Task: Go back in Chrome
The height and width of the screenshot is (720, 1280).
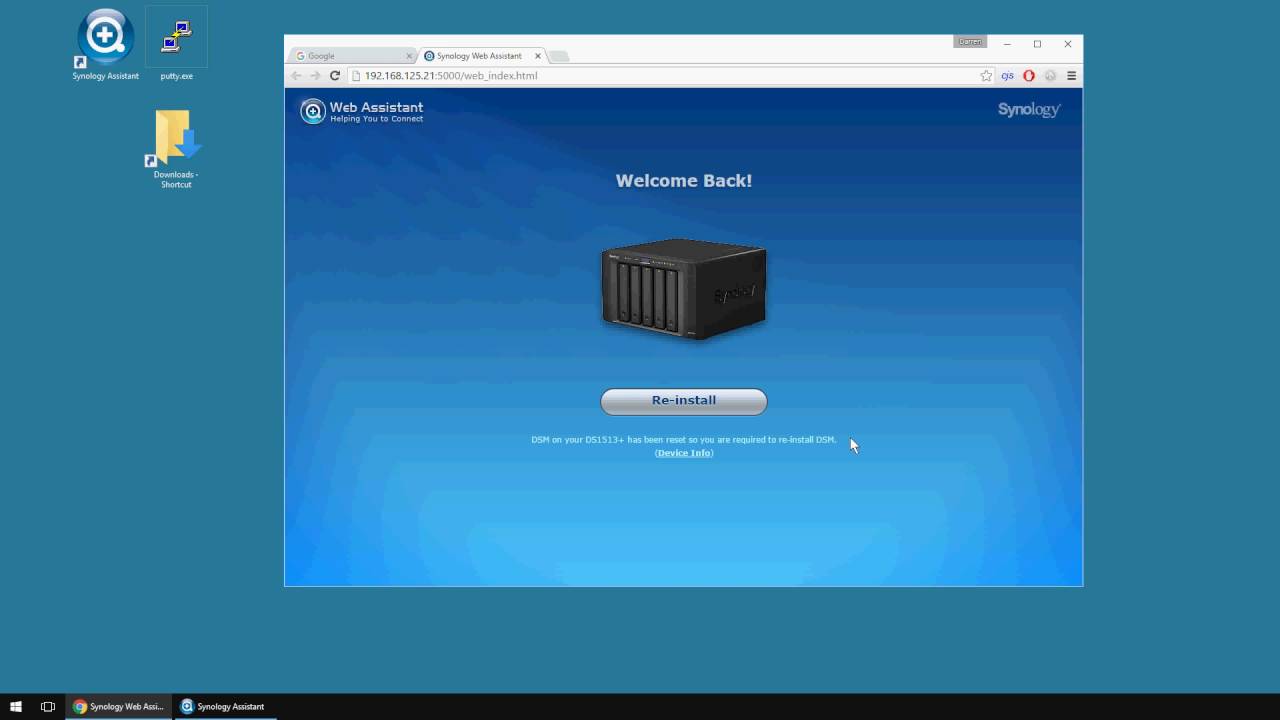Action: pyautogui.click(x=296, y=76)
